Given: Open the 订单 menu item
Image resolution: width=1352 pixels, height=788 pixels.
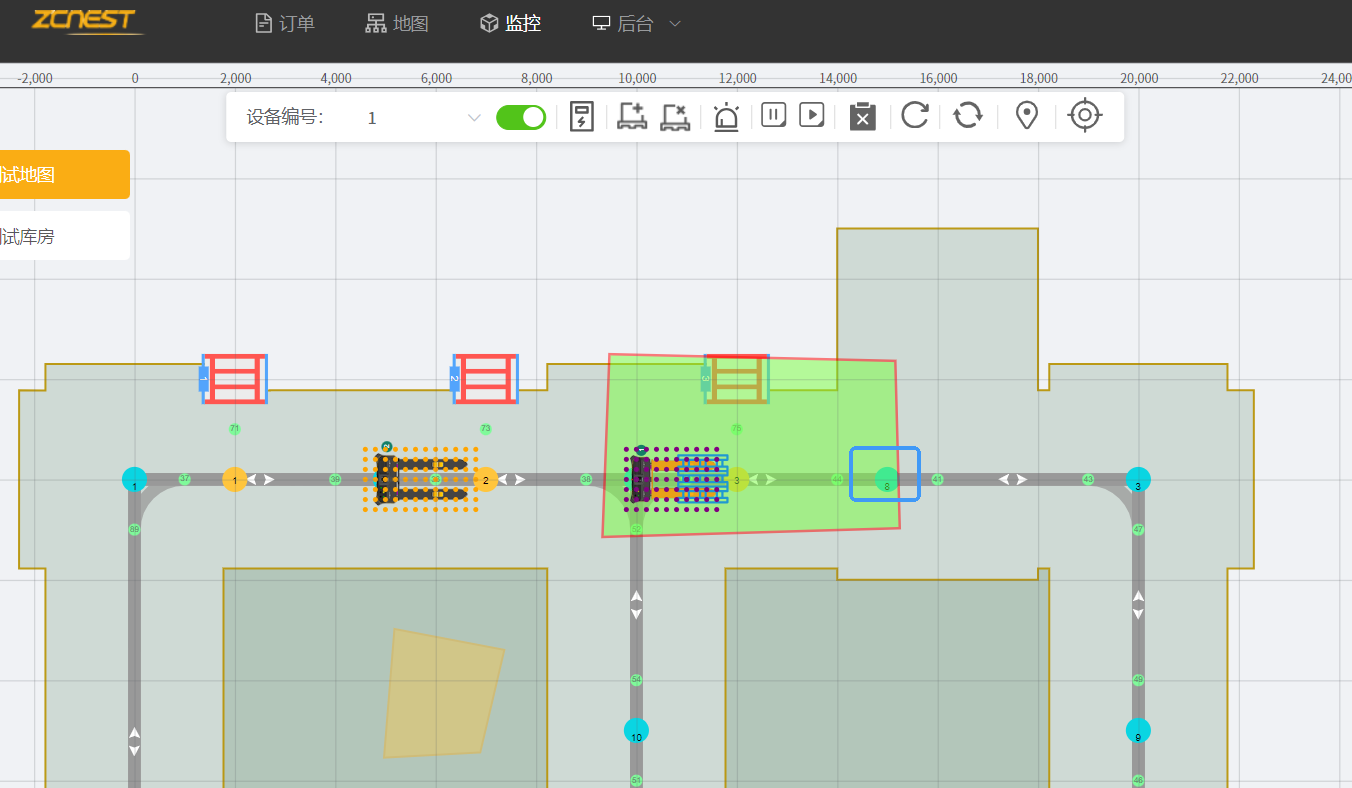Looking at the screenshot, I should click(285, 23).
